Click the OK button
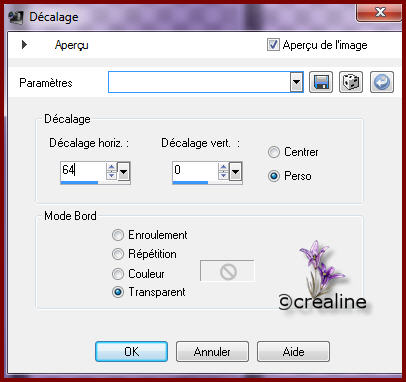 point(131,351)
